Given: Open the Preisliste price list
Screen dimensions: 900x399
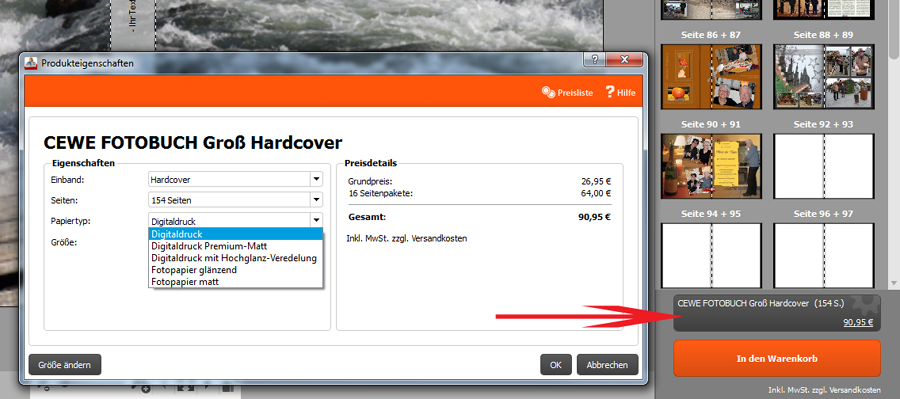Looking at the screenshot, I should click(x=567, y=92).
